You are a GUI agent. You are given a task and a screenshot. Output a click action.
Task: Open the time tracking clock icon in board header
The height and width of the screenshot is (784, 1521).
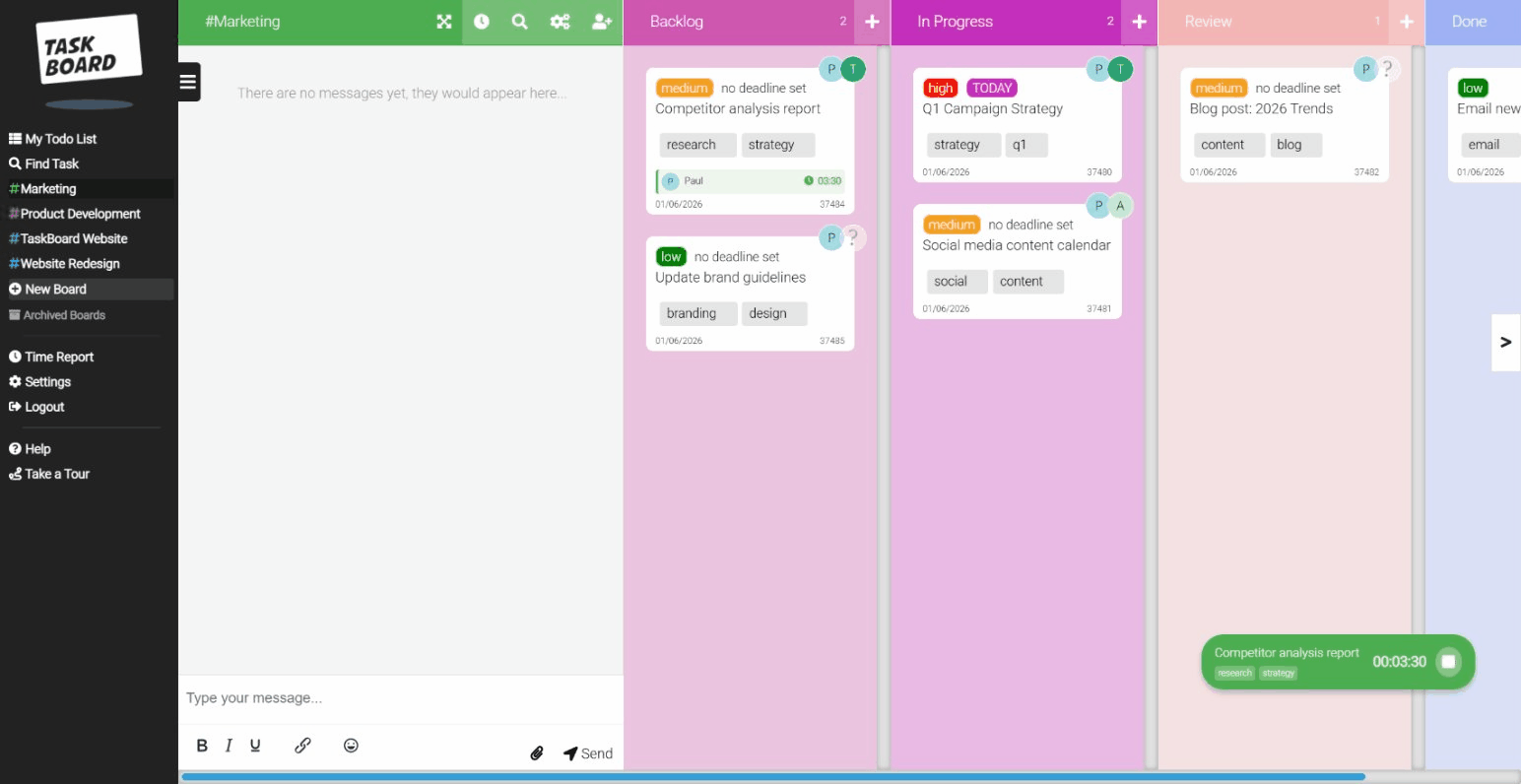[x=482, y=21]
